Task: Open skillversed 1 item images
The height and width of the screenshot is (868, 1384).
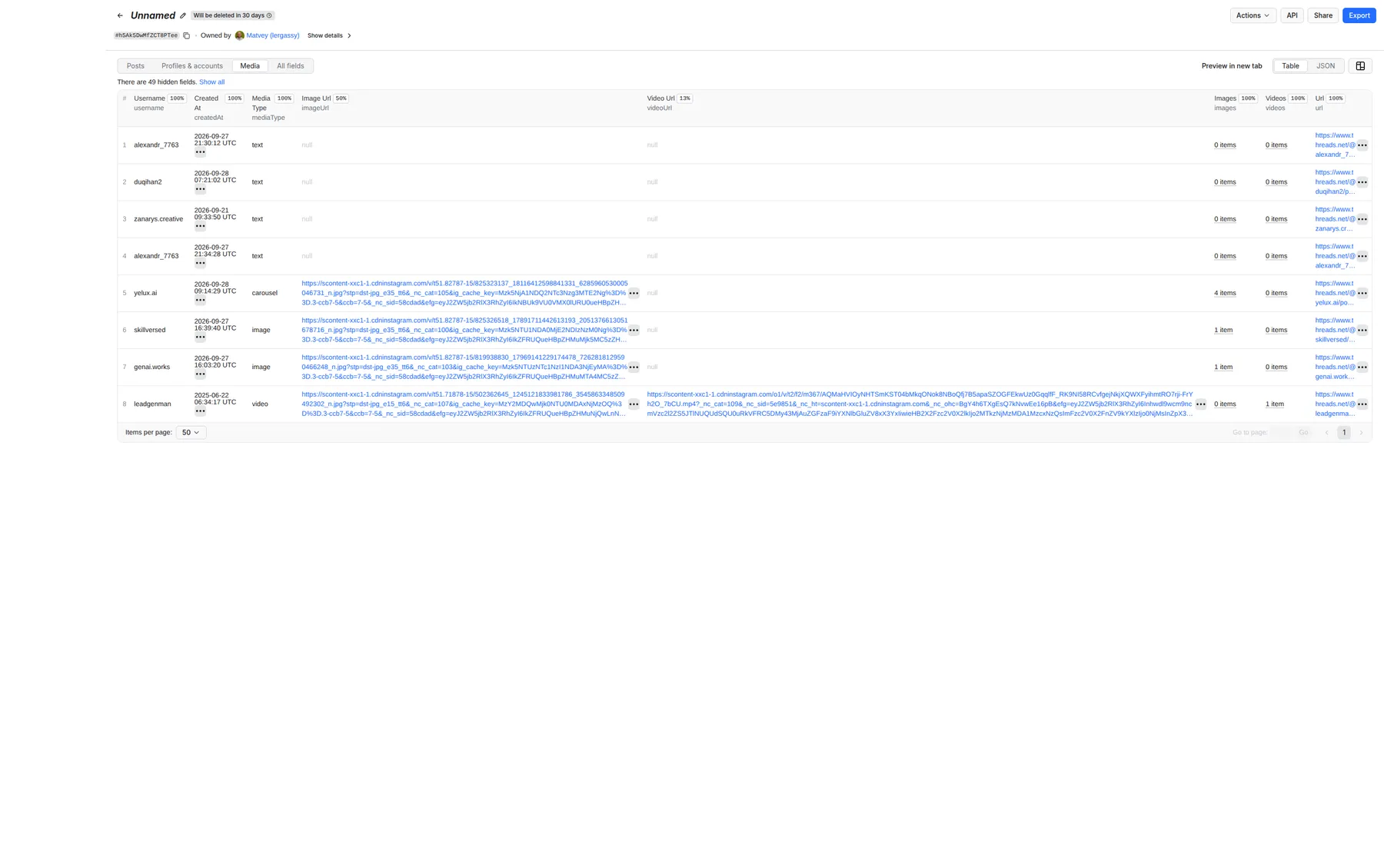Action: [x=1223, y=330]
